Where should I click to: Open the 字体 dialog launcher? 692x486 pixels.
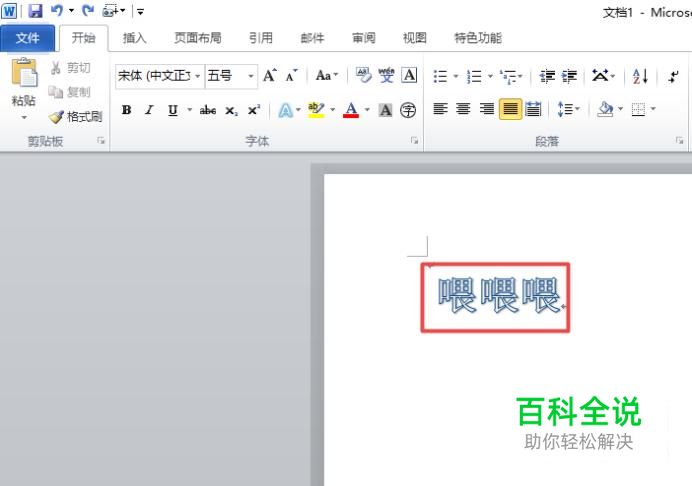[414, 141]
